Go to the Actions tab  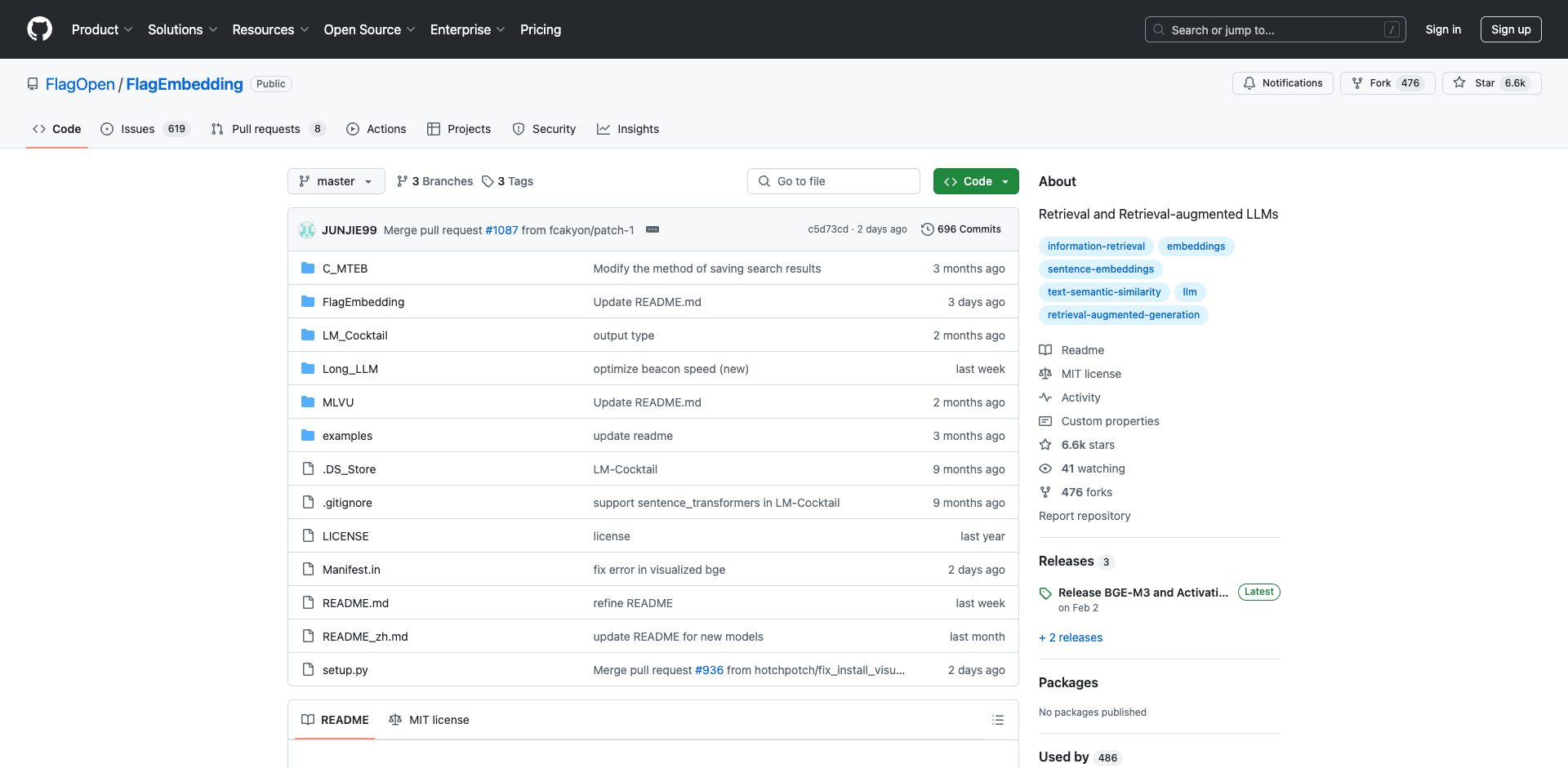pos(376,129)
